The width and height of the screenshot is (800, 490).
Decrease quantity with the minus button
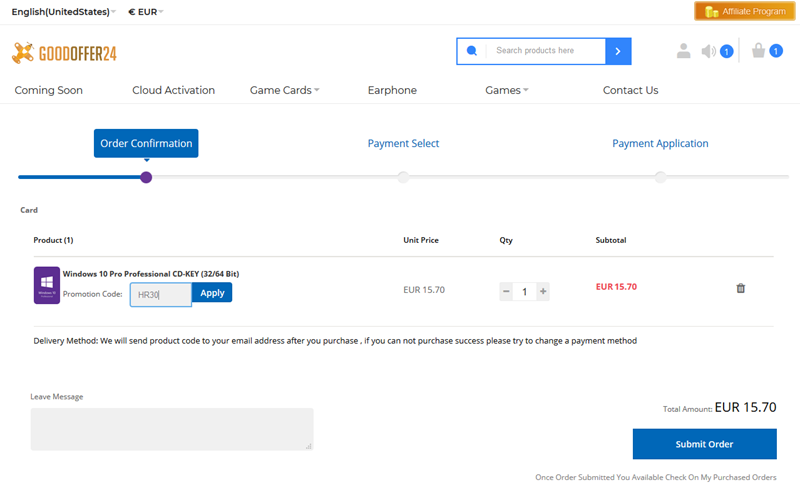pos(506,292)
